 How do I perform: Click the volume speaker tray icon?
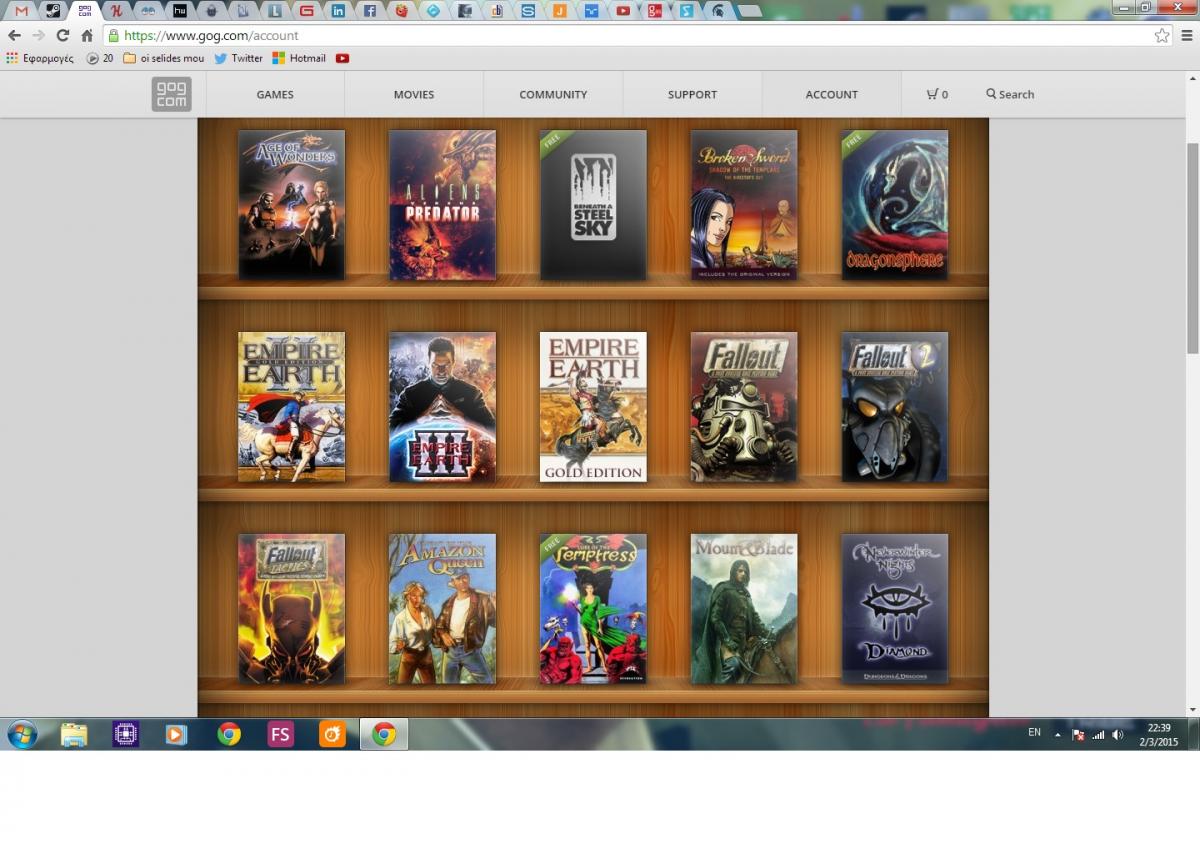1118,734
